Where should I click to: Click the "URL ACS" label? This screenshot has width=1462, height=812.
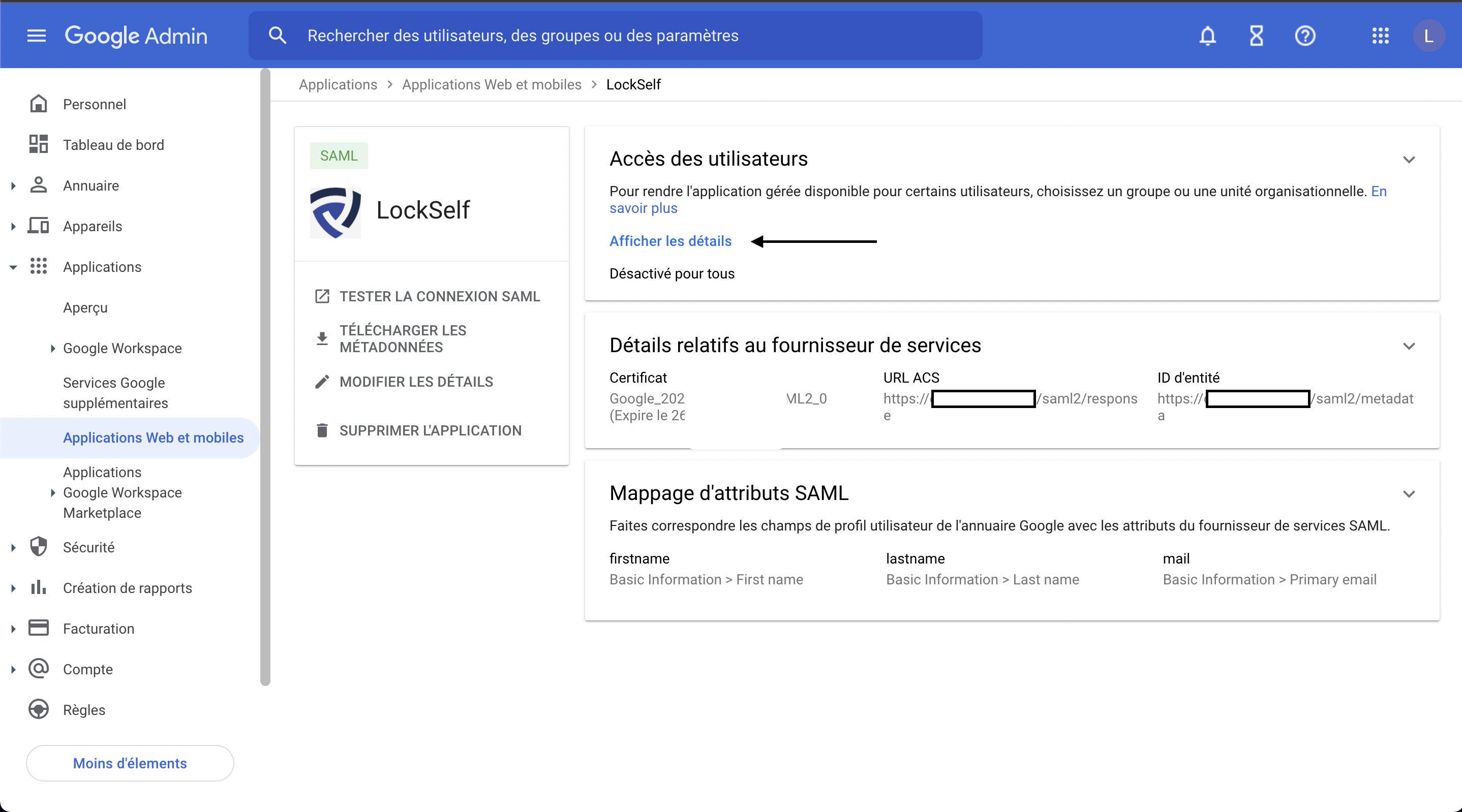point(911,378)
